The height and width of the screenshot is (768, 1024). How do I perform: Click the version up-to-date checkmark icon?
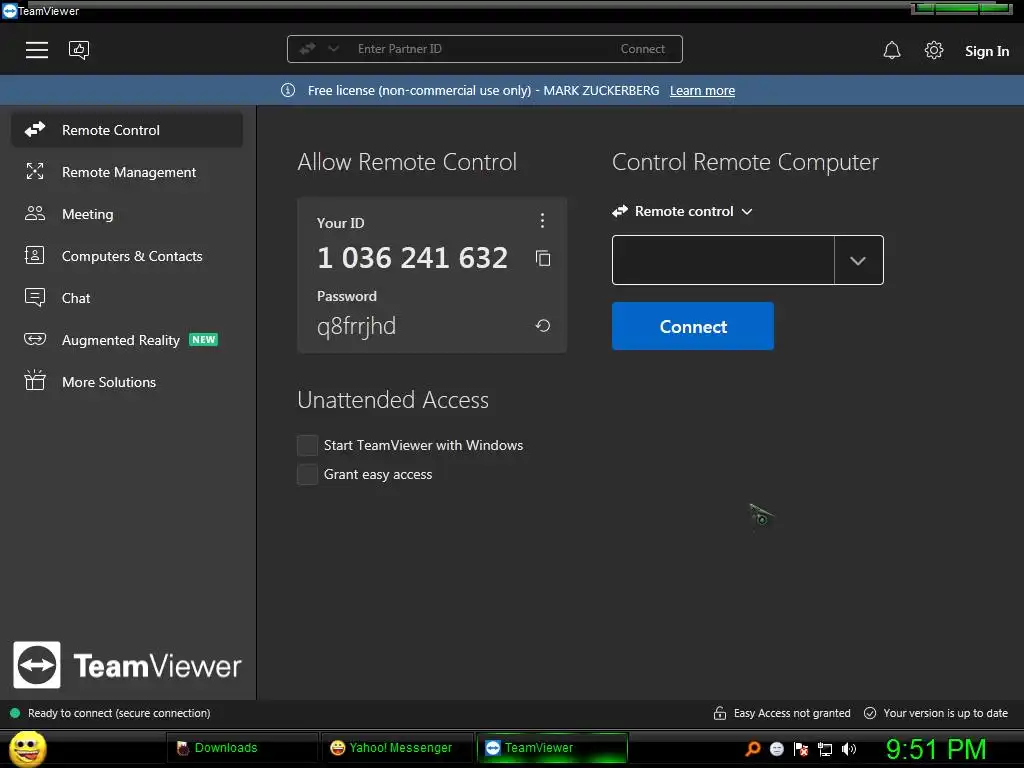pos(870,713)
